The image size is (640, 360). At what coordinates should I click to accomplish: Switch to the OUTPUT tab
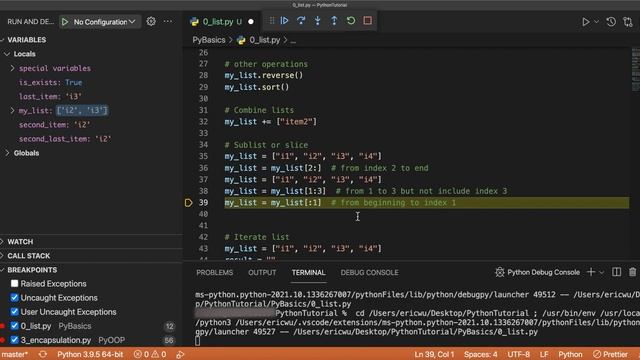click(262, 273)
